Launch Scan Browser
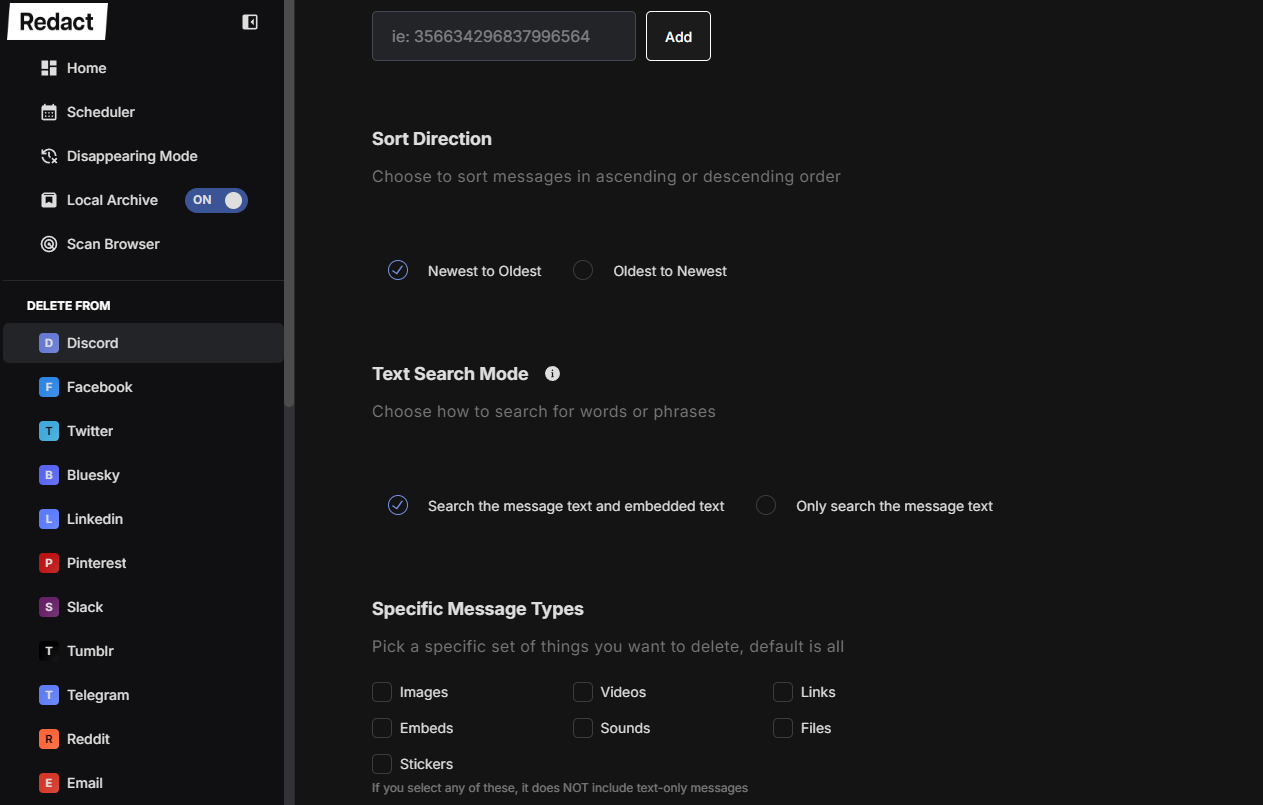 click(x=113, y=244)
